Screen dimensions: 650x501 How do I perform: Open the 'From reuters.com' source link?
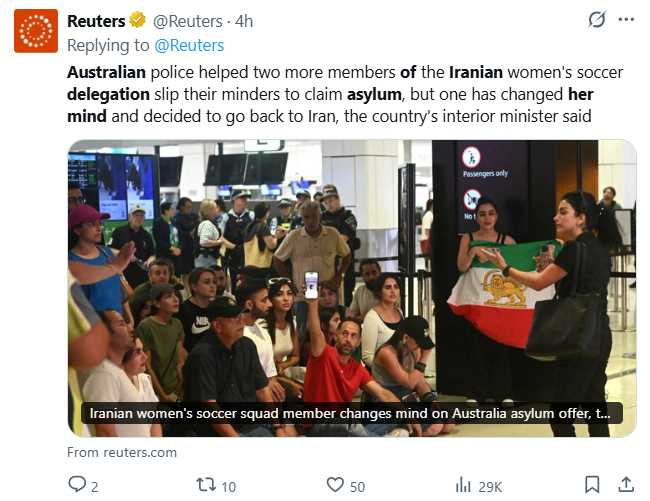pos(122,452)
